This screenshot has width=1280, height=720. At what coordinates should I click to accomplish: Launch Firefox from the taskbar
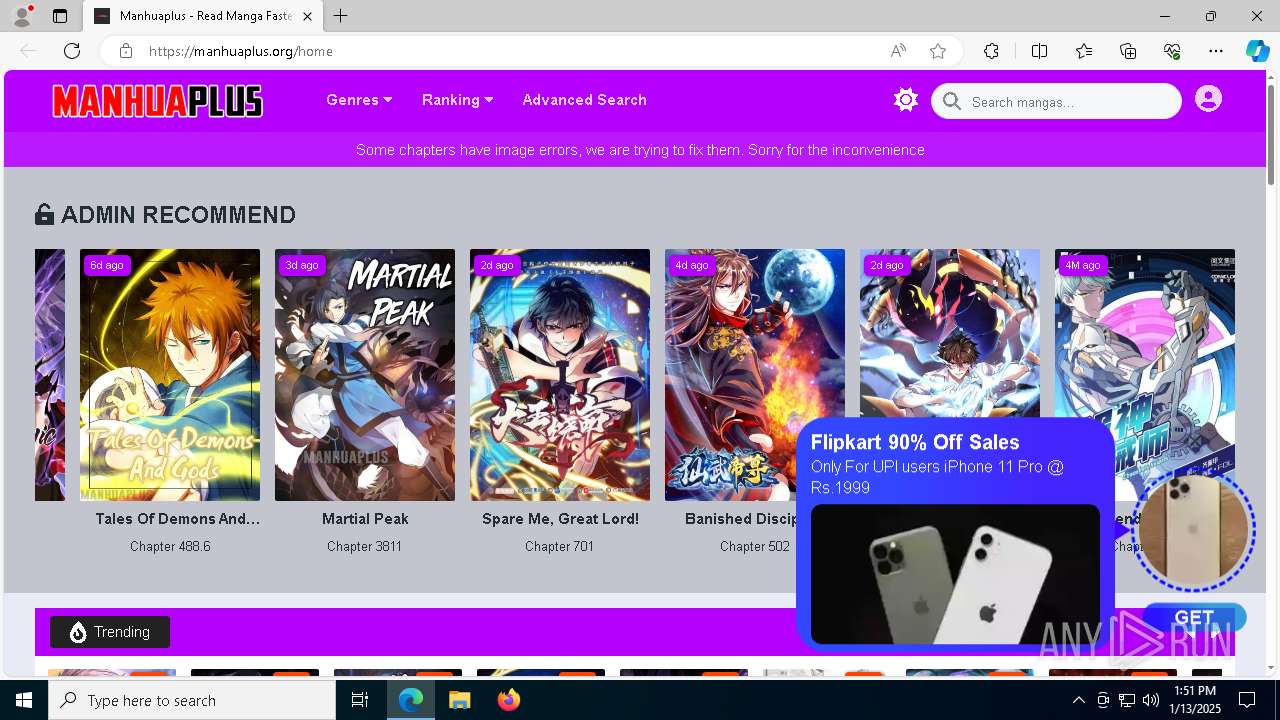(x=508, y=700)
